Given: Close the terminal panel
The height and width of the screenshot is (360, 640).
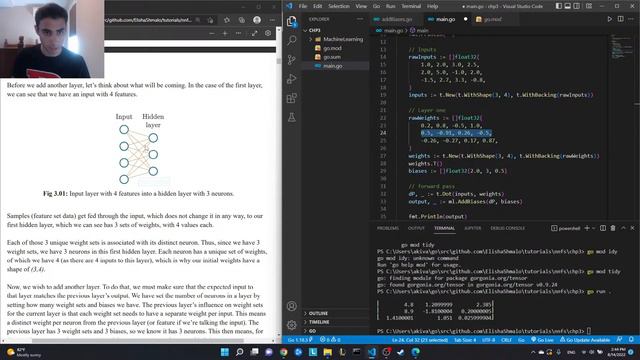Looking at the screenshot, I should (x=632, y=228).
